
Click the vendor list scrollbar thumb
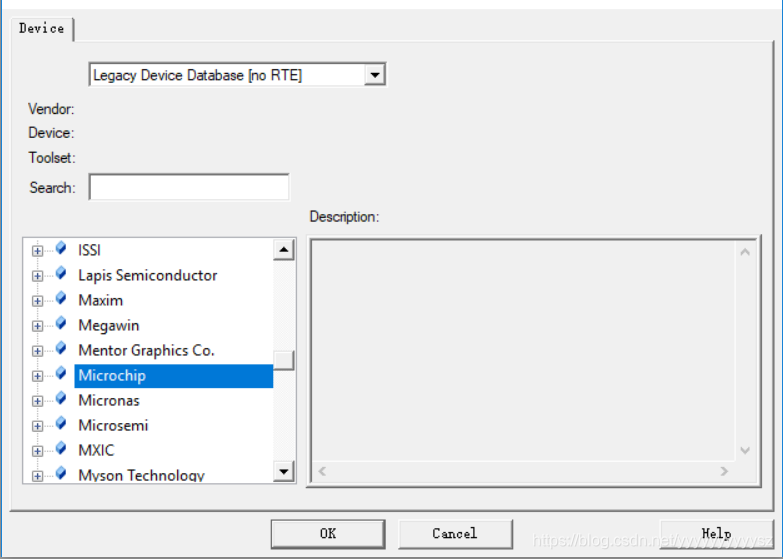pos(284,361)
